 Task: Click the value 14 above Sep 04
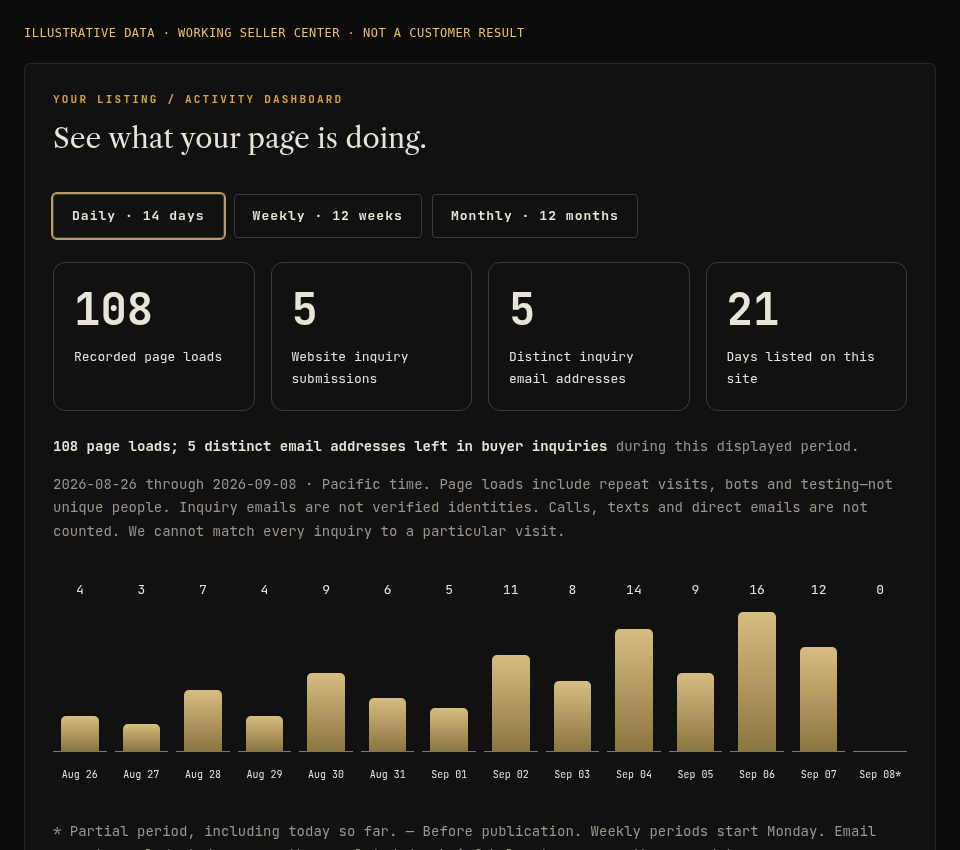[634, 590]
